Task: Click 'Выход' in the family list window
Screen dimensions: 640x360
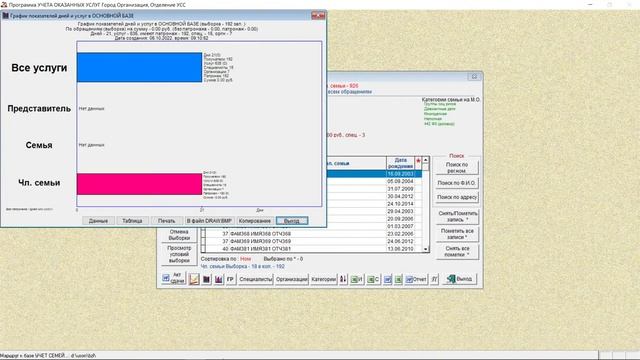Action: [x=460, y=279]
